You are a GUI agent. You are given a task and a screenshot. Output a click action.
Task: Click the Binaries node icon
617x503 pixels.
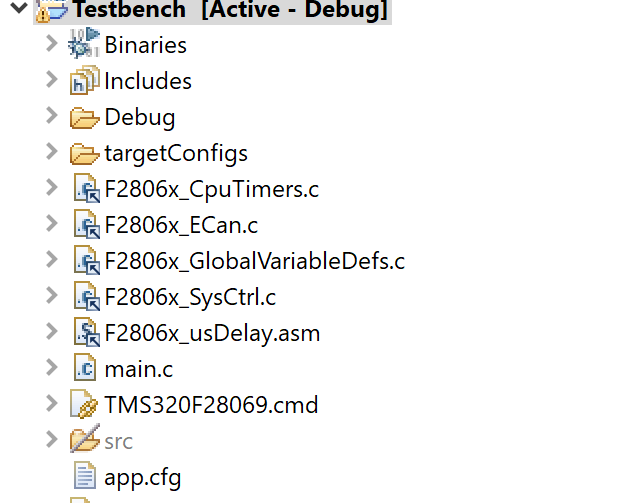pos(84,44)
